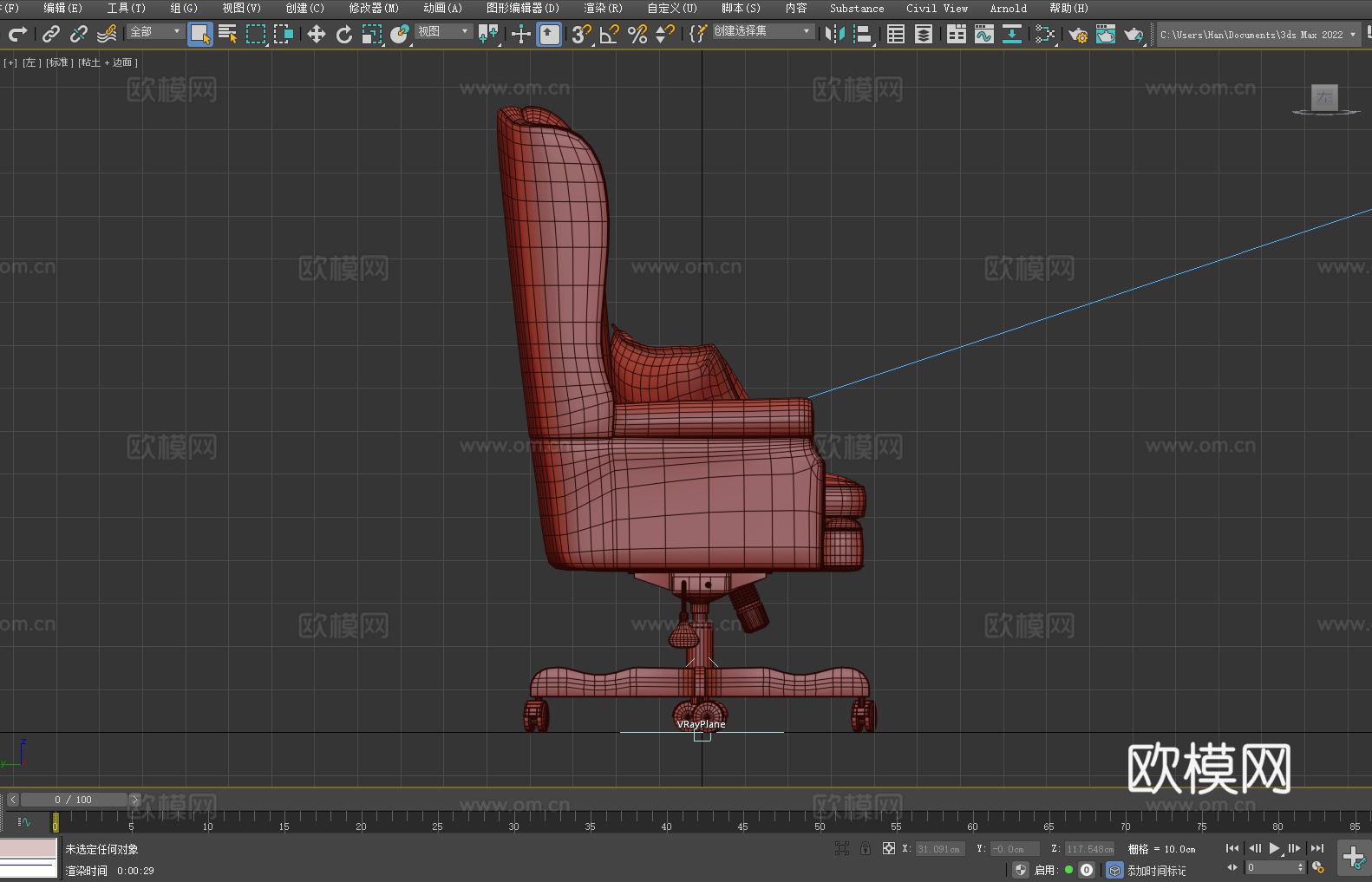Image resolution: width=1372 pixels, height=882 pixels.
Task: Open the reference coordinate system dropdown 视图
Action: coord(443,31)
